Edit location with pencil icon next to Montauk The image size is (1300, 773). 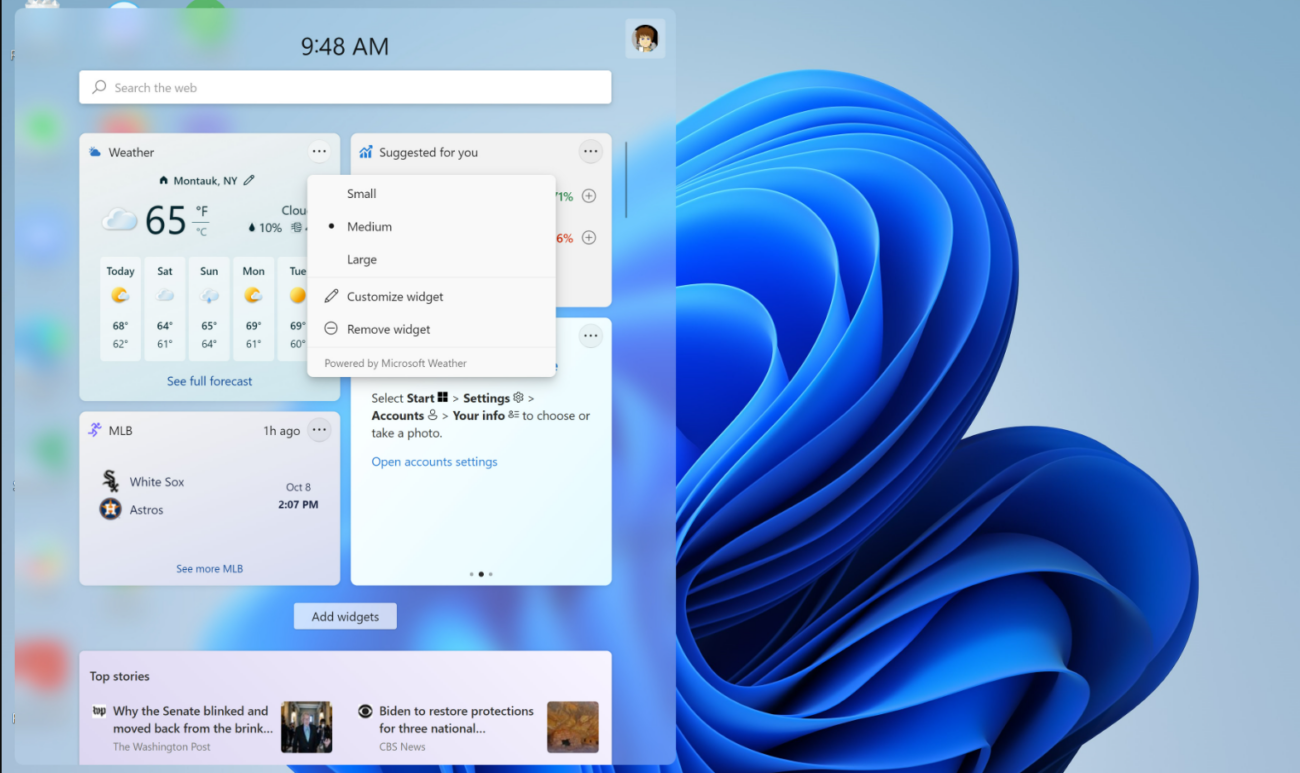click(x=249, y=180)
